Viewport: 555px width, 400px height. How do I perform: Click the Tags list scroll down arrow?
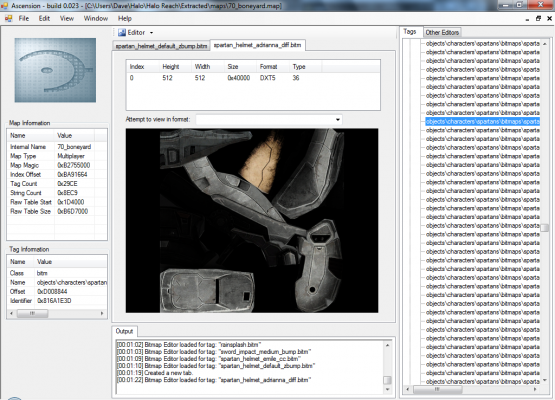545,380
